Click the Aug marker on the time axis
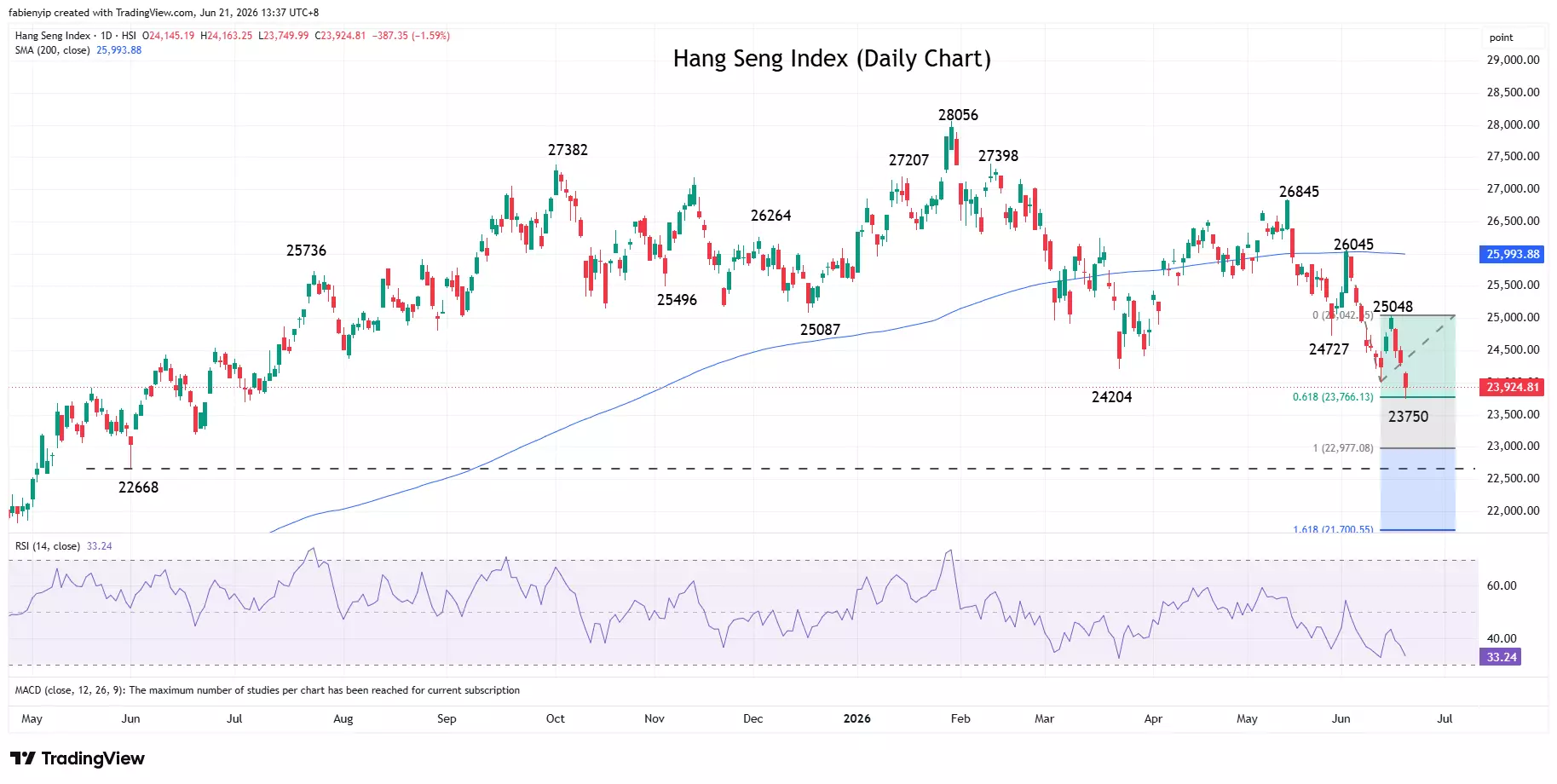1557x784 pixels. coord(343,718)
